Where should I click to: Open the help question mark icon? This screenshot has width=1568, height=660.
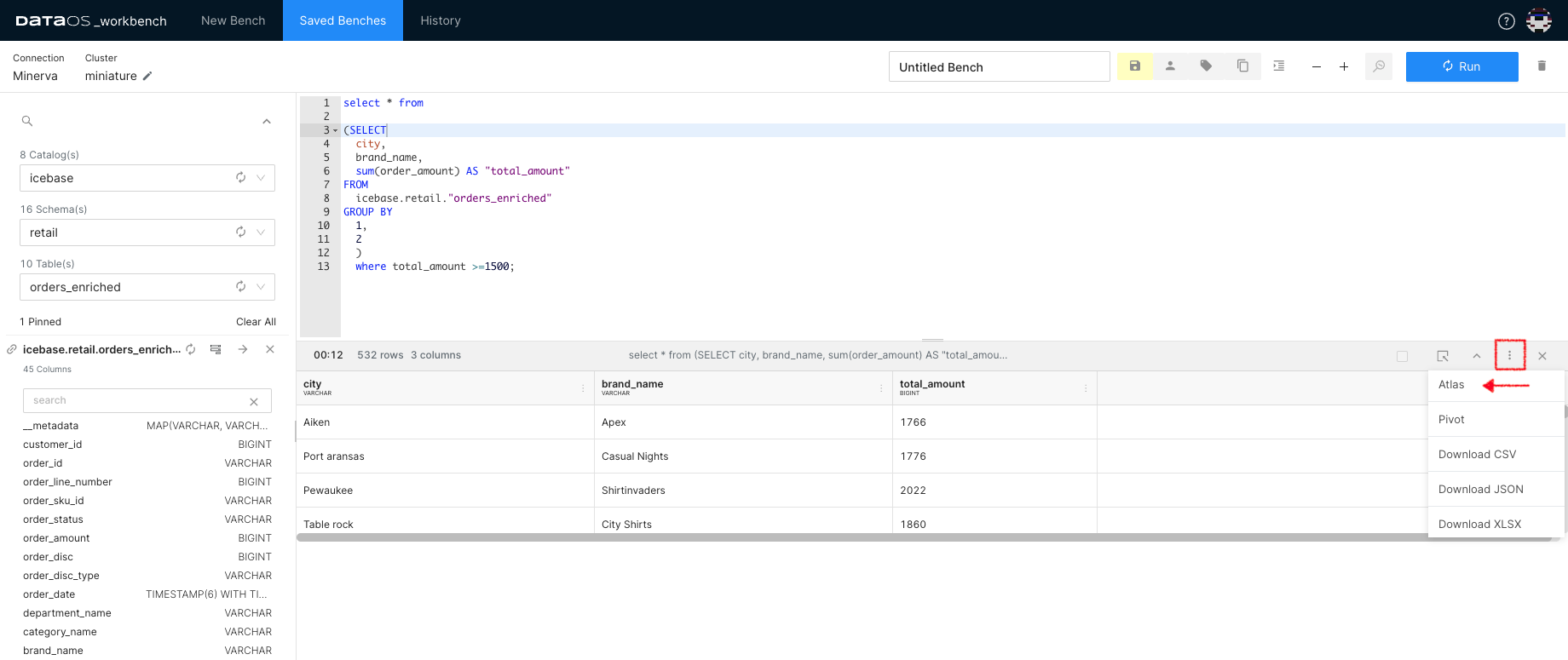[1507, 21]
